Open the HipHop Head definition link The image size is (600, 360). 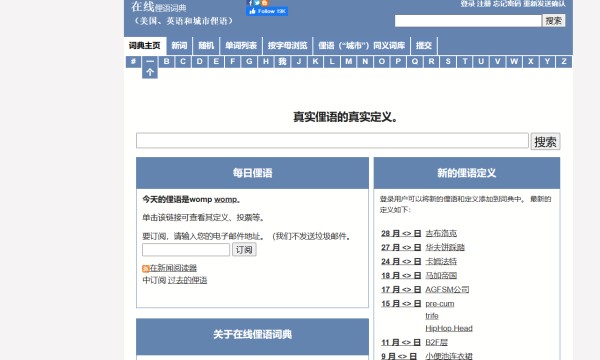pos(449,328)
